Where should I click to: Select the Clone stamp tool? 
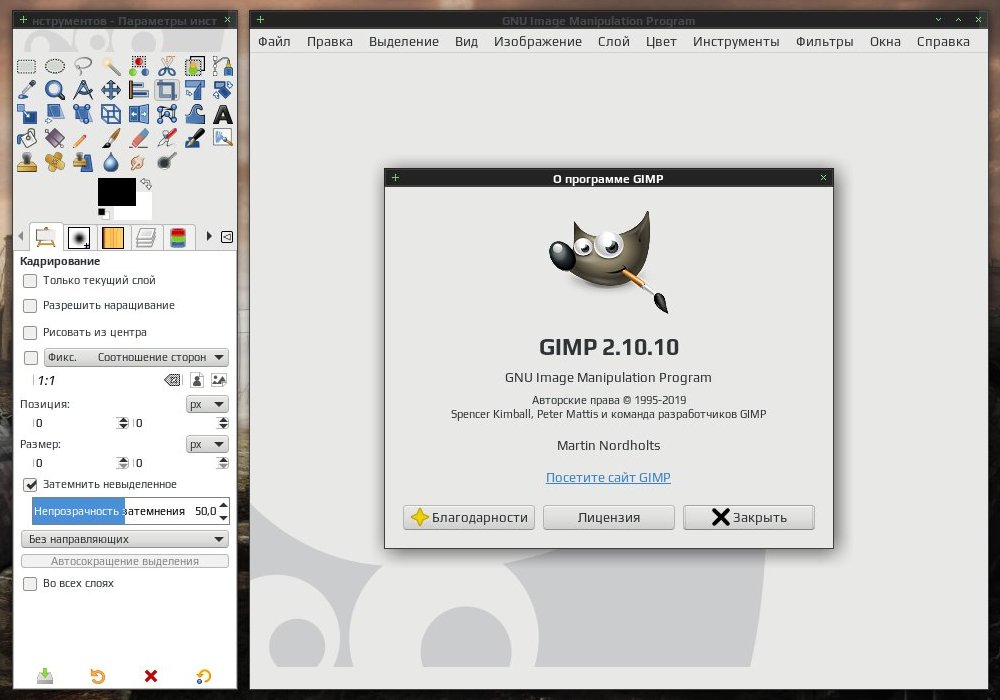coord(26,162)
